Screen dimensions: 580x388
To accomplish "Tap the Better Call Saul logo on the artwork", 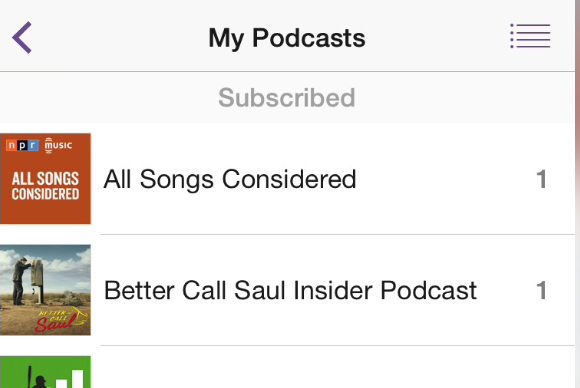I will [x=61, y=319].
